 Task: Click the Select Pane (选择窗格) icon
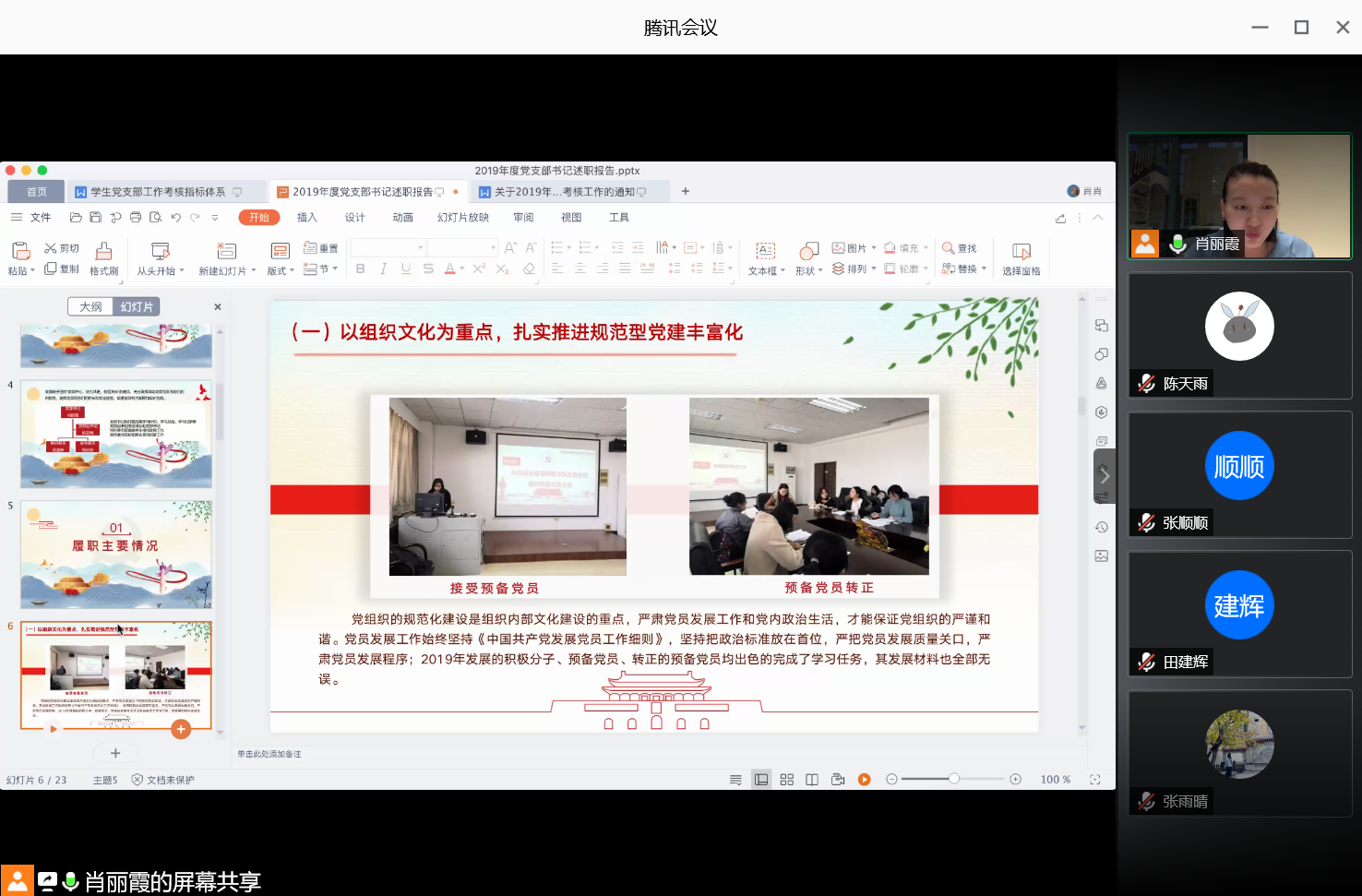point(1021,252)
